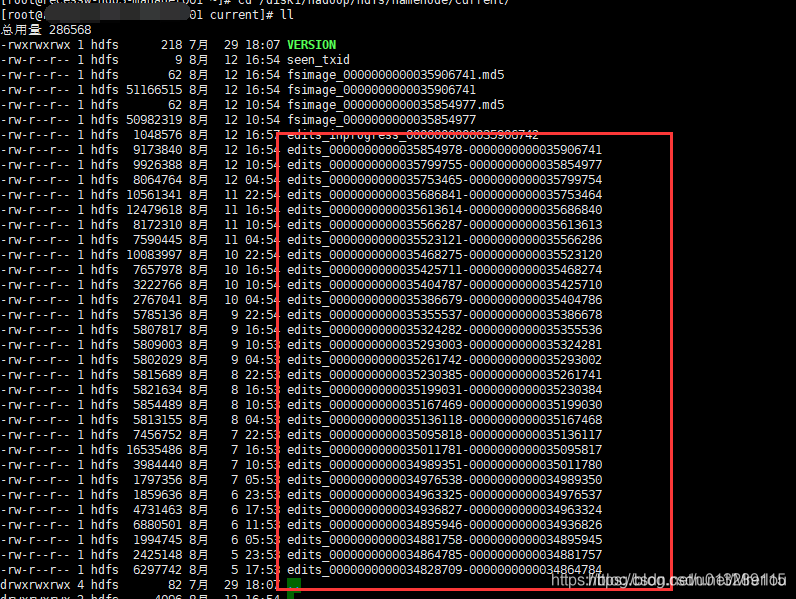Screen dimensions: 796x599
Task: Click edits file ending in 34895945
Action: click(444, 540)
